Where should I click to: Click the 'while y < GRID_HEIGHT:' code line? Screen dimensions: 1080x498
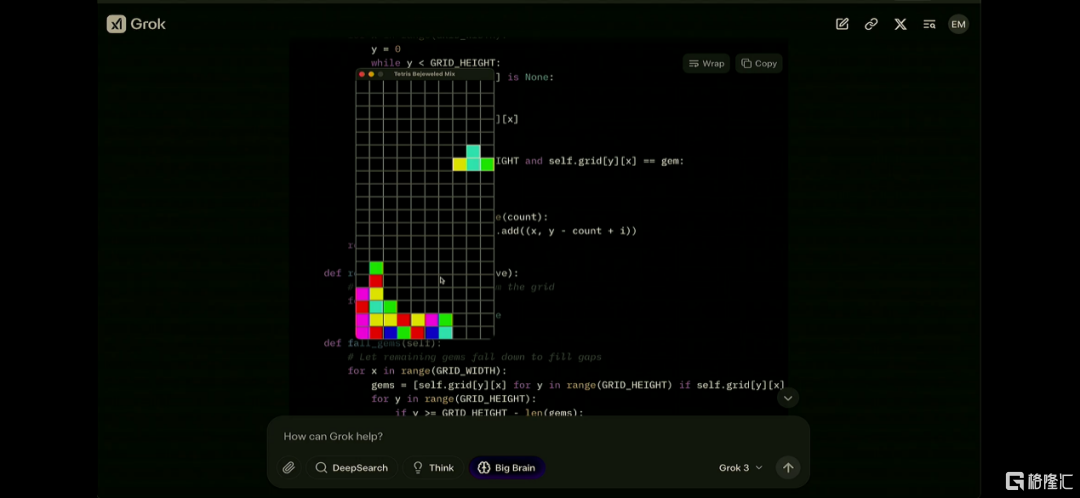436,63
